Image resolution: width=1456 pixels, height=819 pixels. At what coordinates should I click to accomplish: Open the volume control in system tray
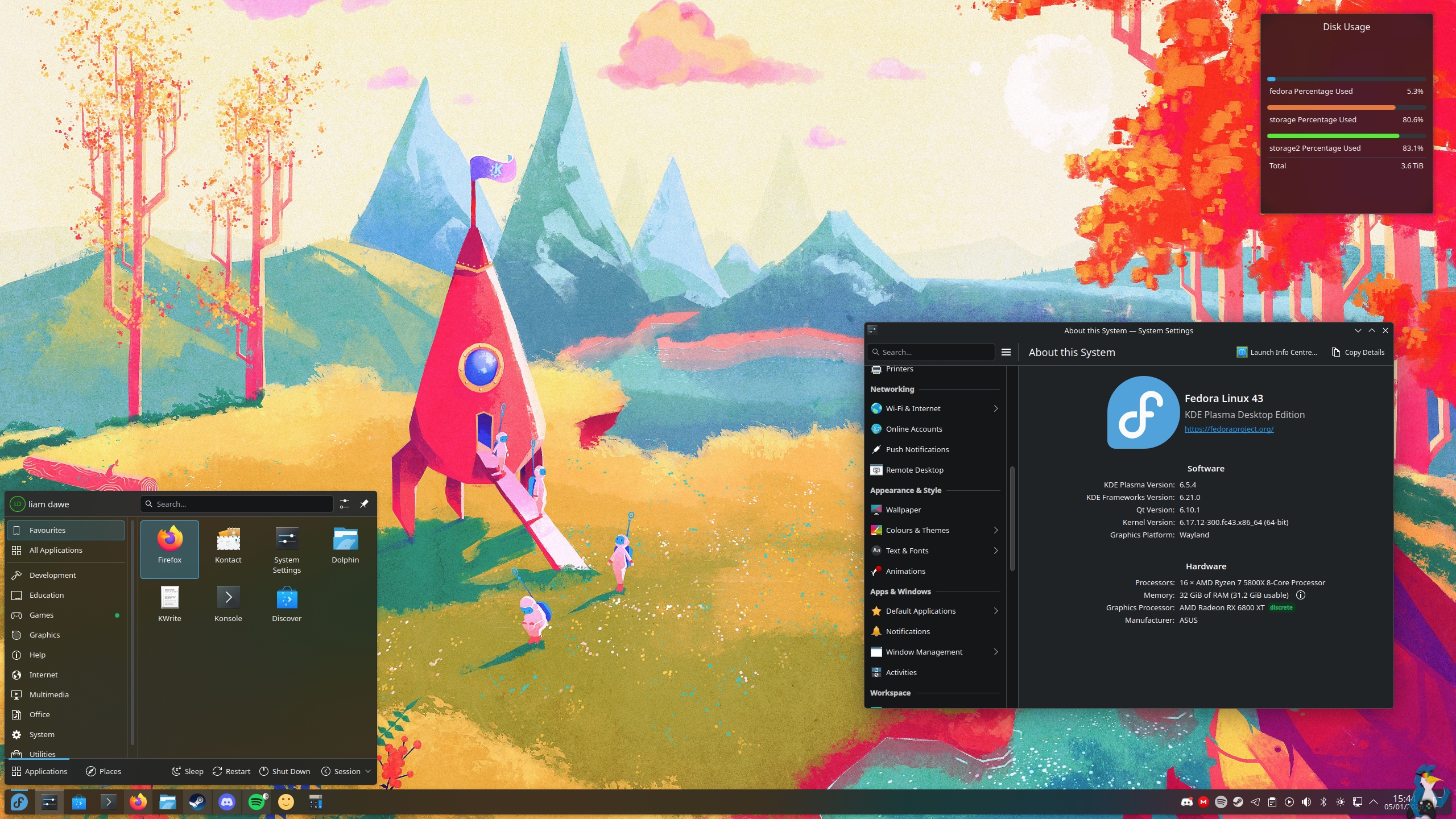coord(1306,802)
